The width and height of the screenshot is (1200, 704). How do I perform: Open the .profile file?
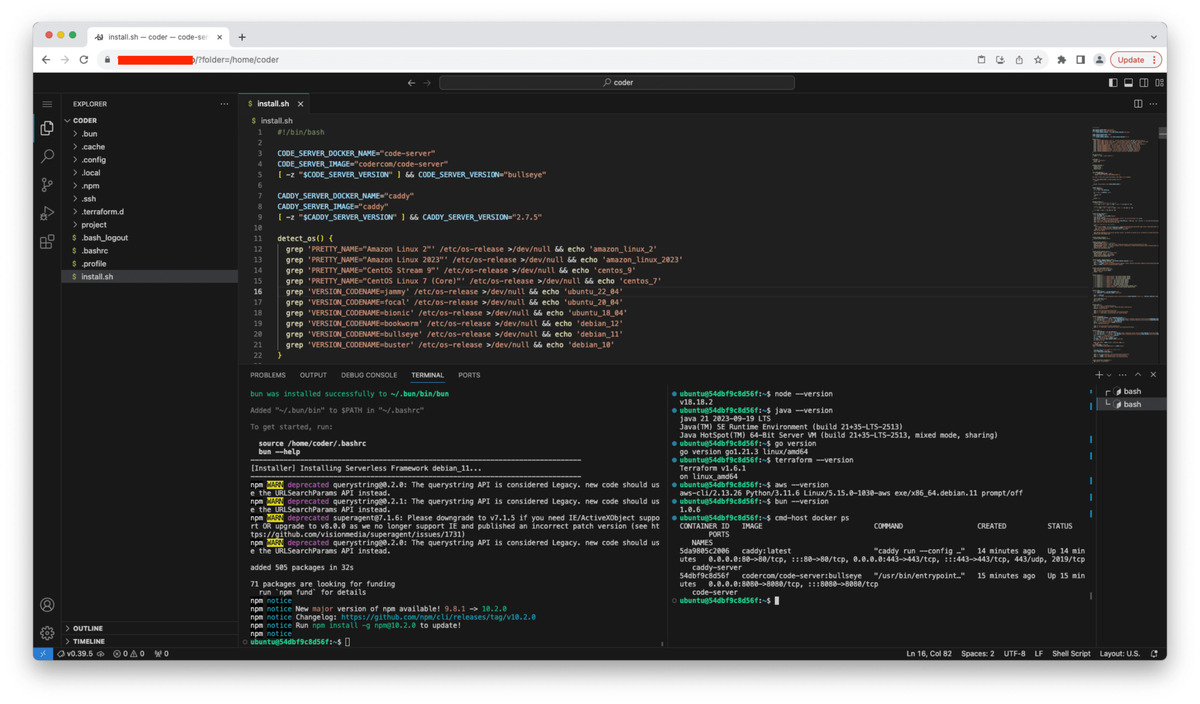pos(150,263)
